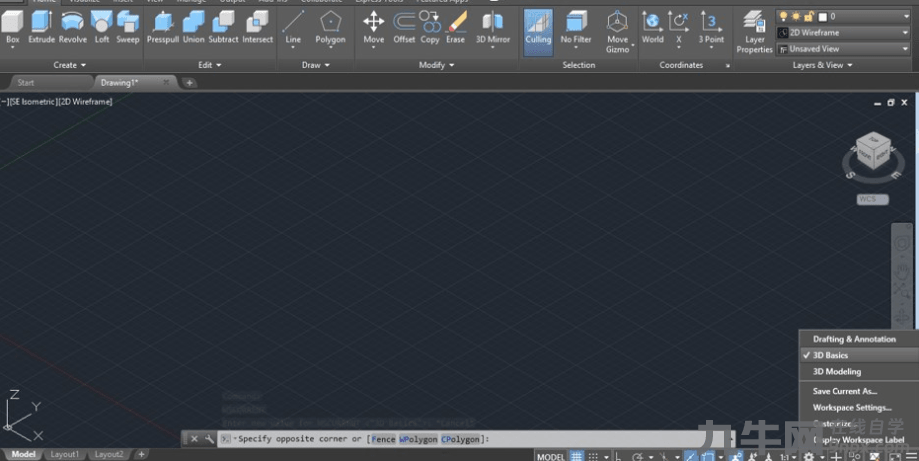The image size is (919, 461).
Task: Toggle Ortho mode in status bar
Action: (x=618, y=456)
